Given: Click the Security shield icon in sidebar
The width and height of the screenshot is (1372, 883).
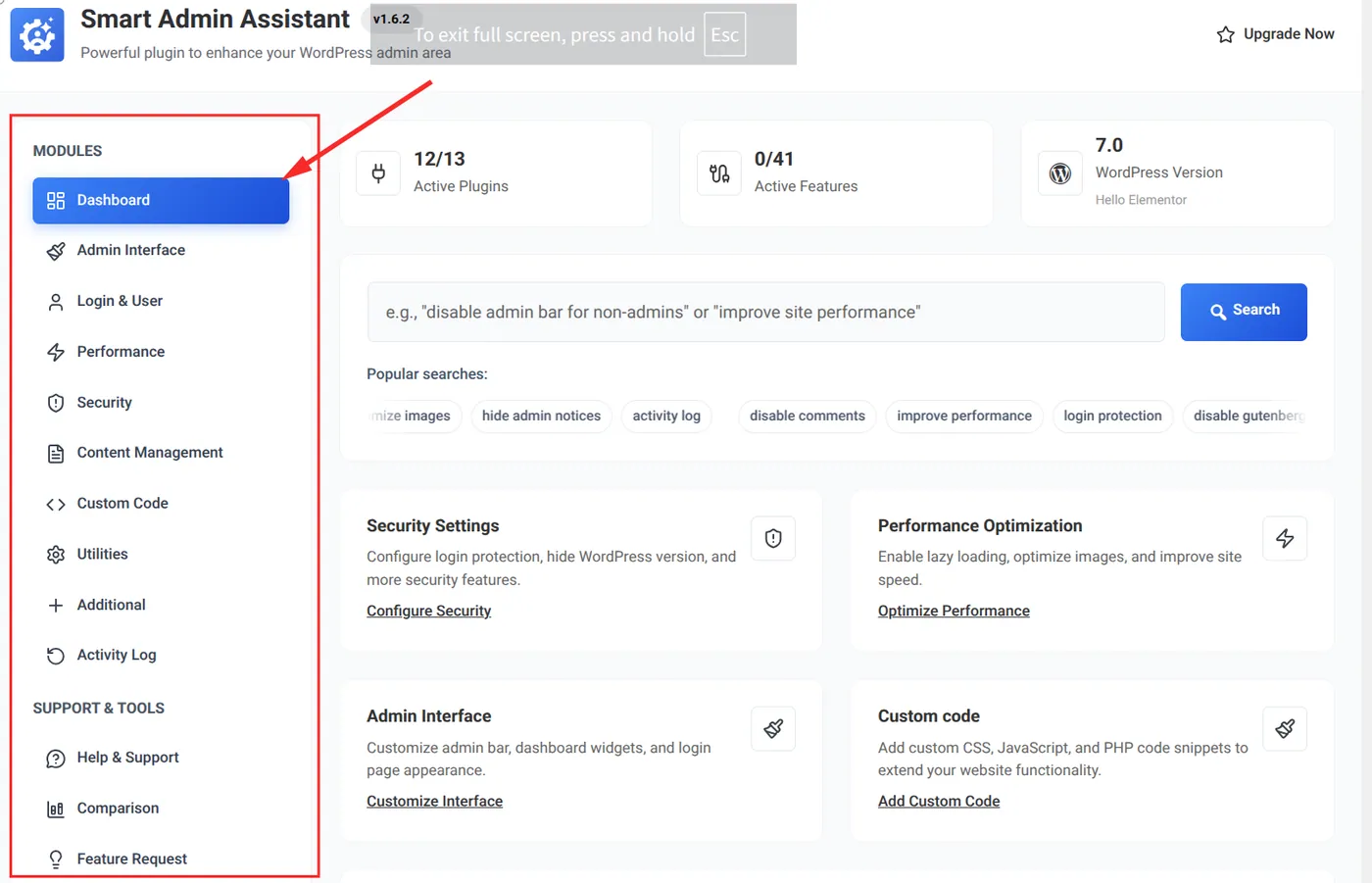Looking at the screenshot, I should point(56,403).
